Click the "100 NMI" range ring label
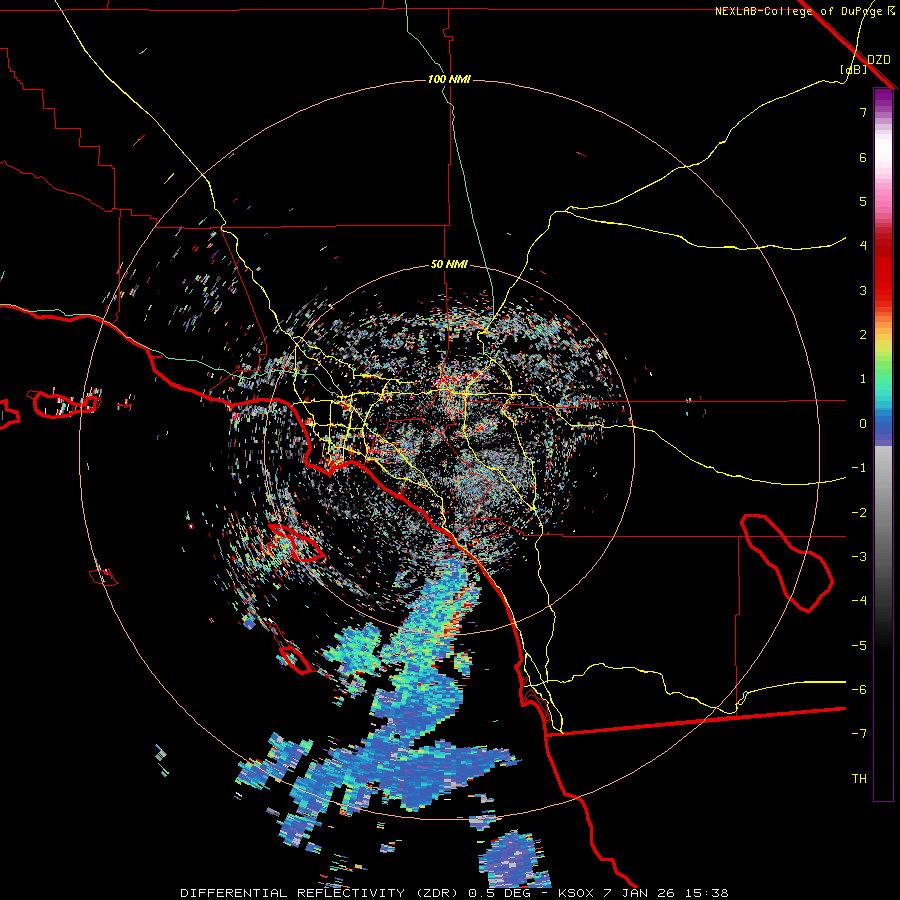900x900 pixels. point(449,79)
